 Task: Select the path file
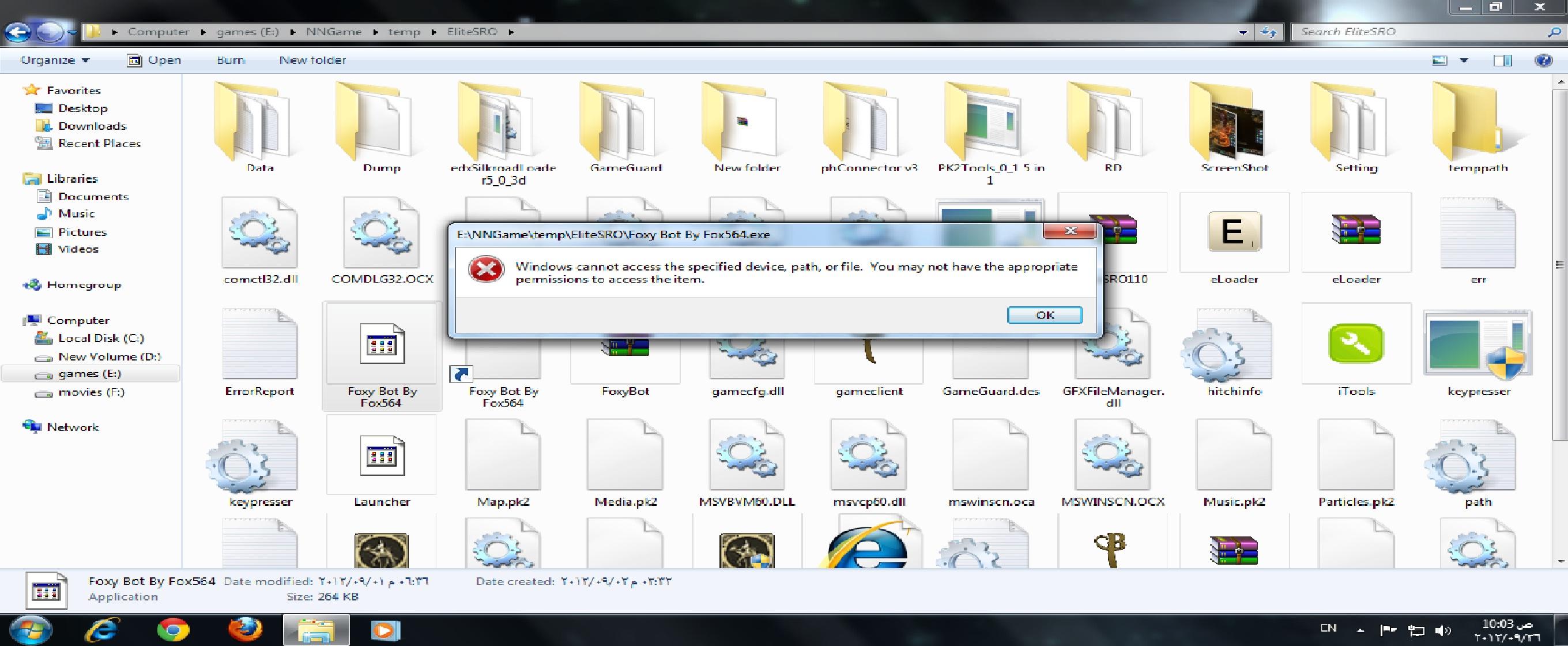click(x=1478, y=464)
